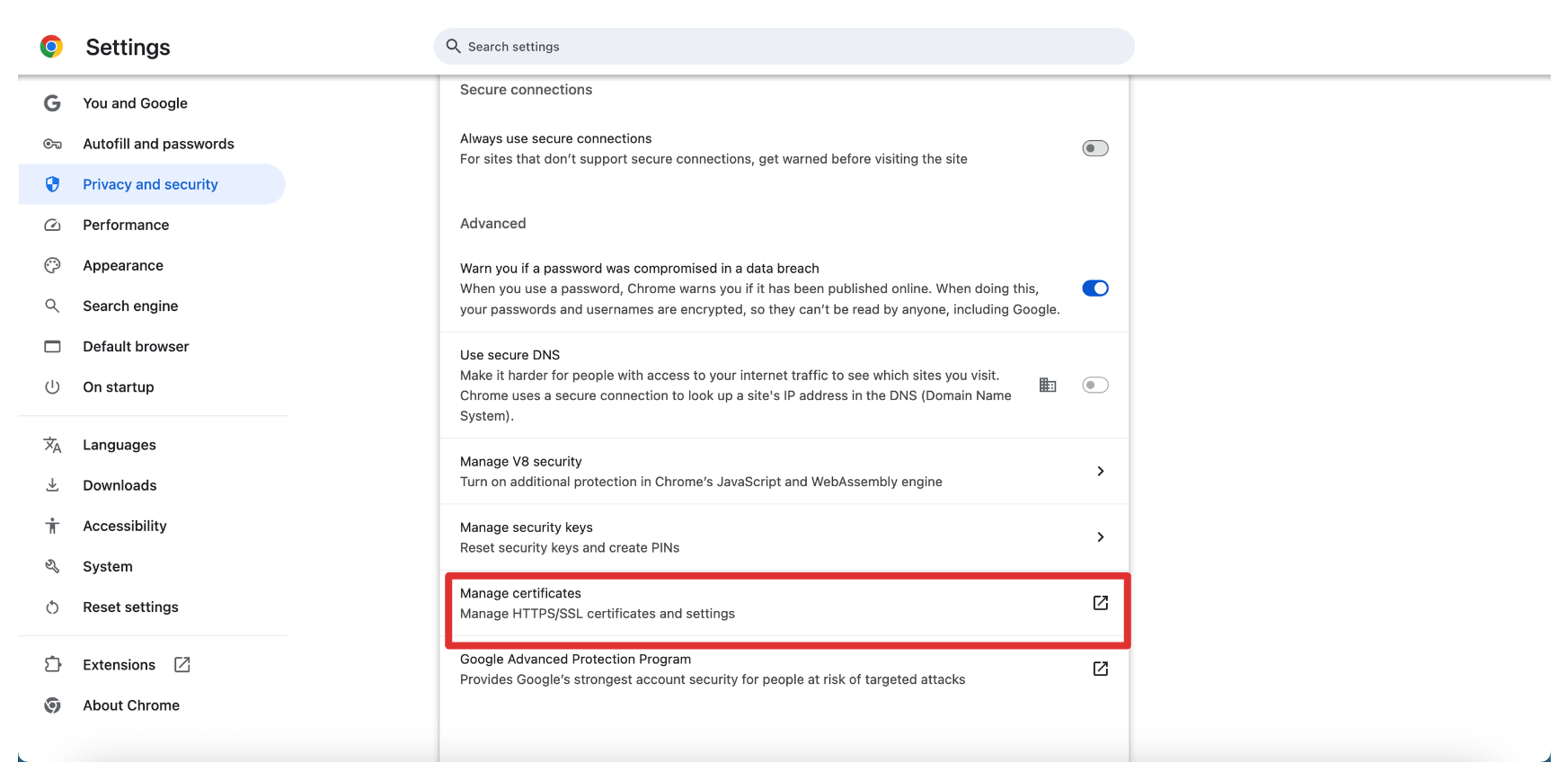Click the Extensions puzzle piece icon
This screenshot has height=780, width=1568.
coord(52,665)
